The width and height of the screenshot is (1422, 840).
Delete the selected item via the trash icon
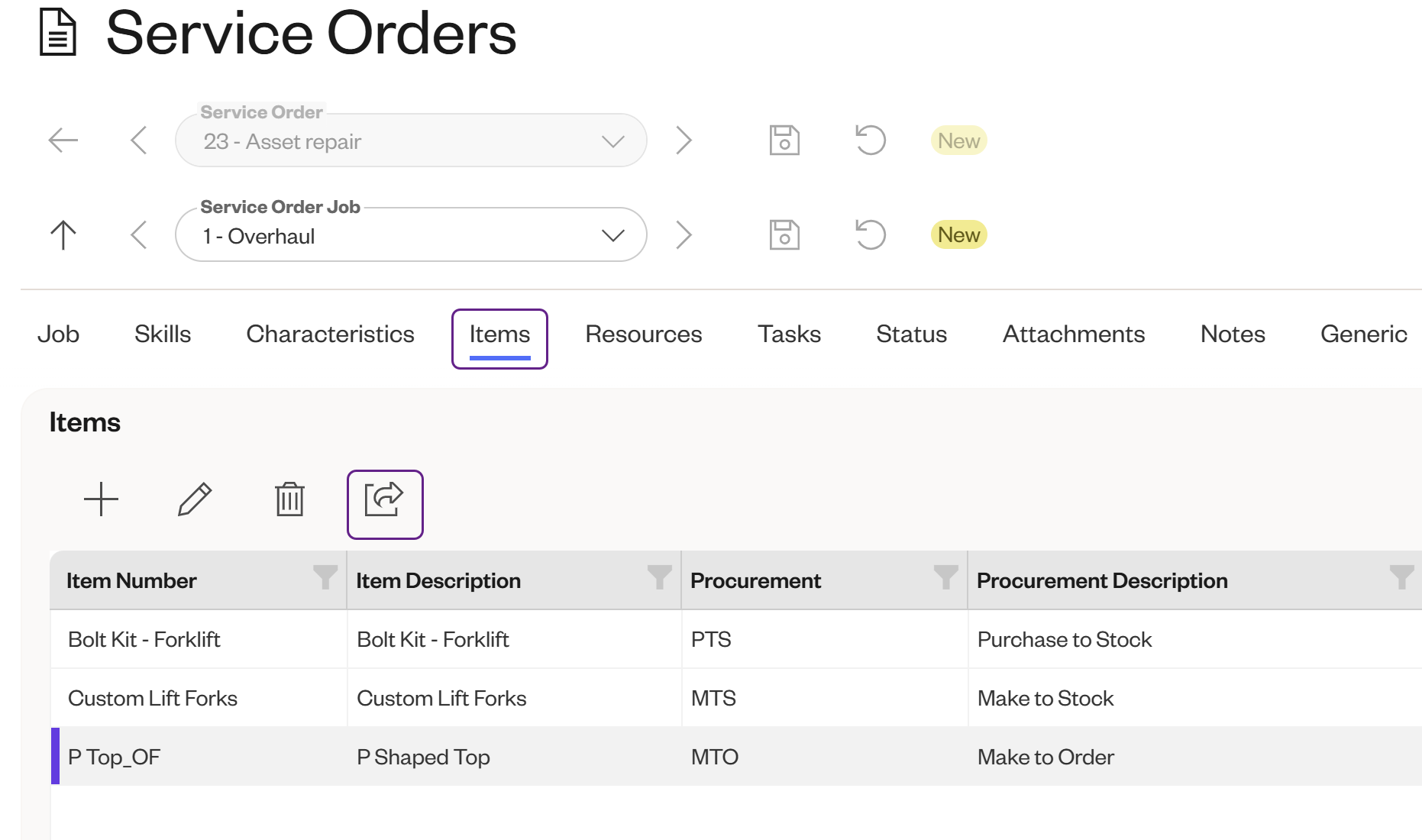coord(289,500)
